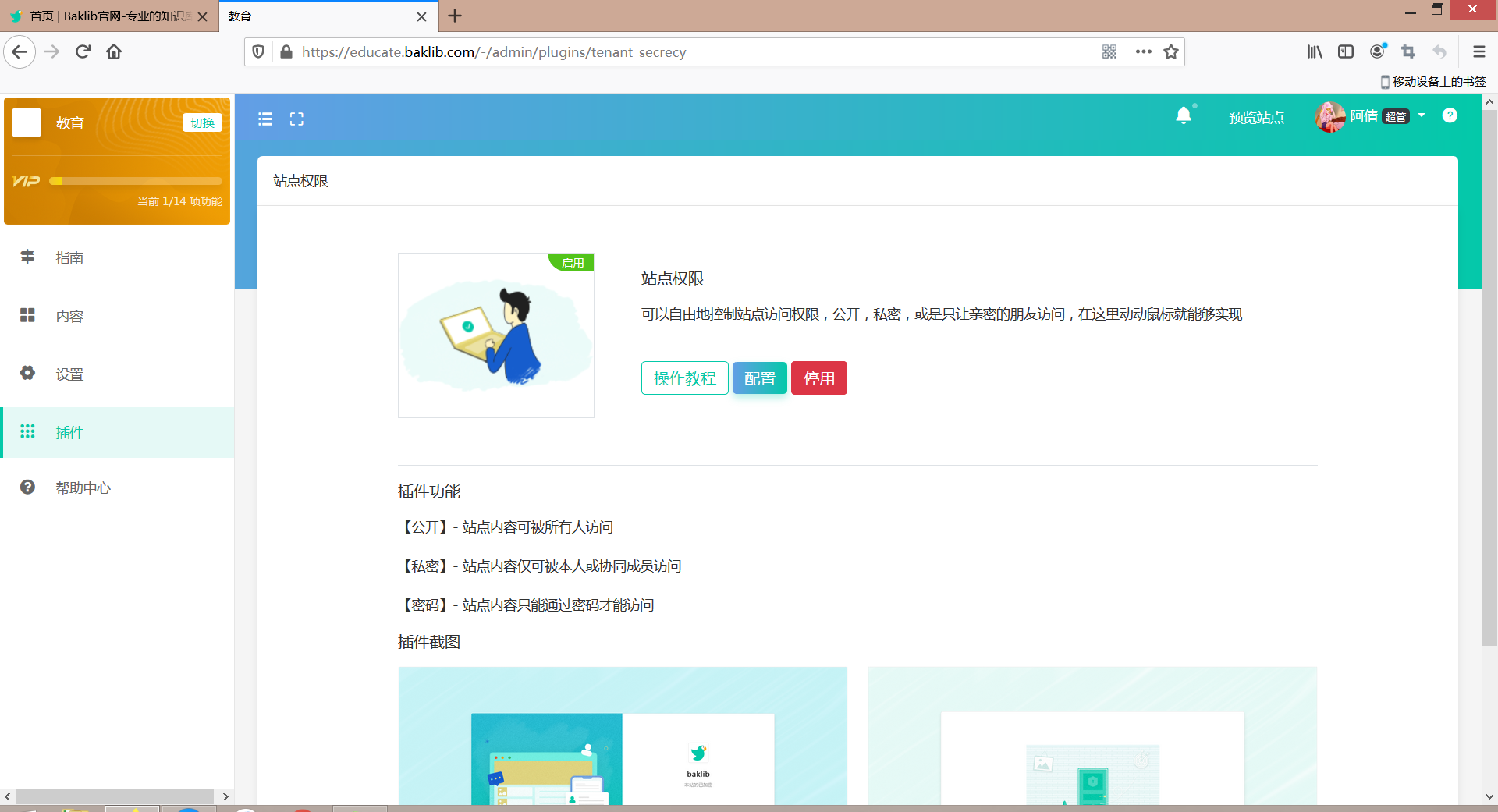Click the 操作教程 button
This screenshot has width=1498, height=812.
pos(684,378)
